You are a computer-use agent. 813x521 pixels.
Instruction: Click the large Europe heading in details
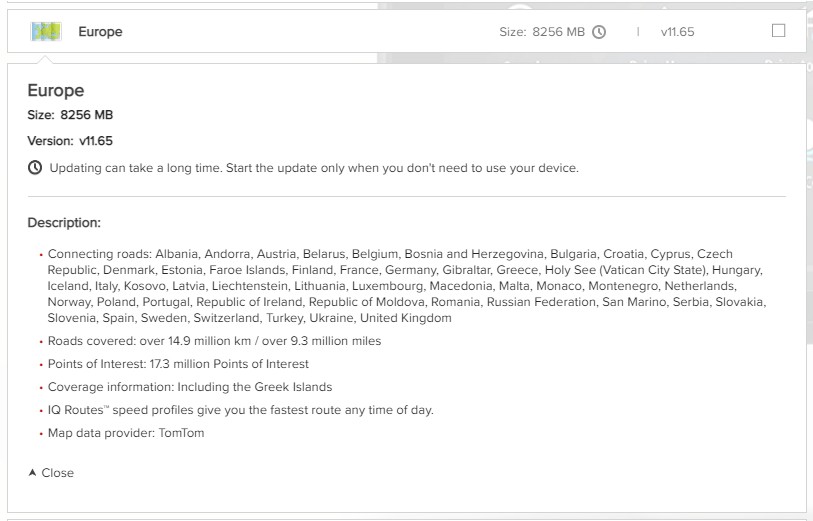[56, 90]
